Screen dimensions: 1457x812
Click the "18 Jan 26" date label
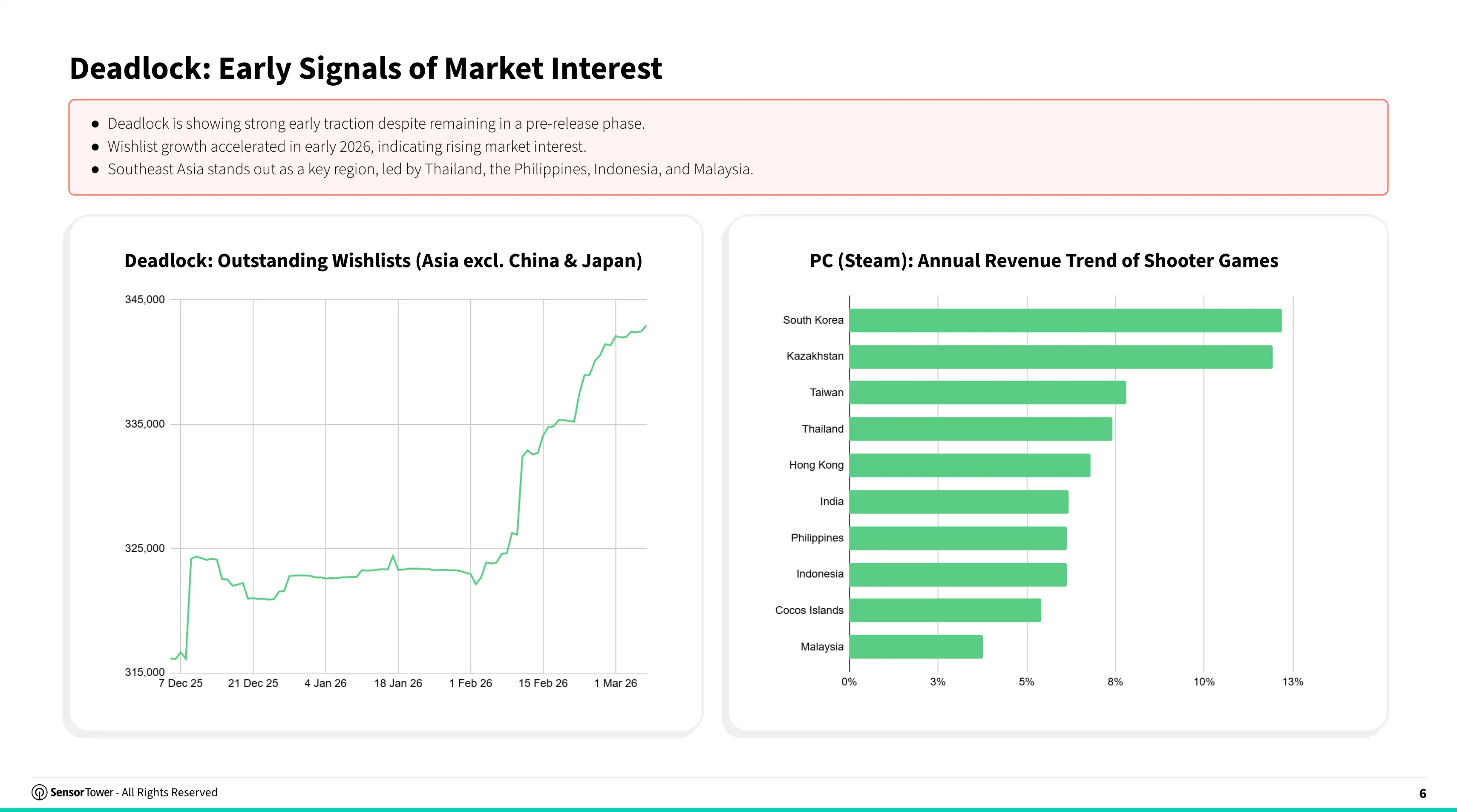click(398, 683)
